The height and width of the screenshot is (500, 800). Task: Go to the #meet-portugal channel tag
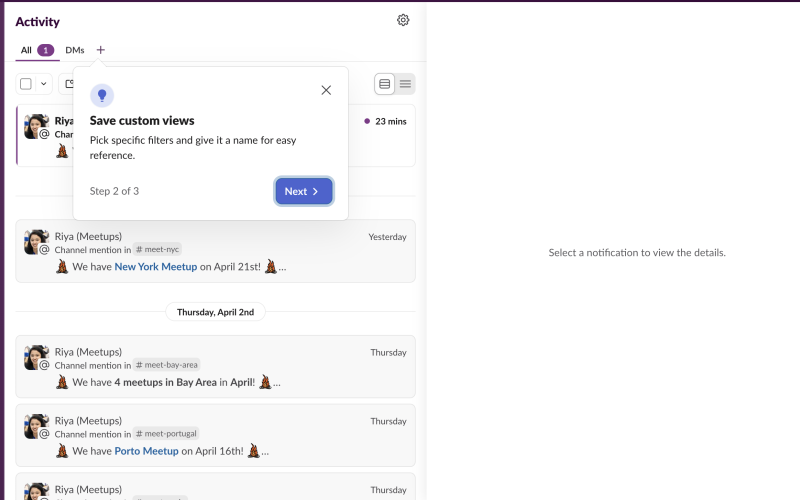[166, 434]
